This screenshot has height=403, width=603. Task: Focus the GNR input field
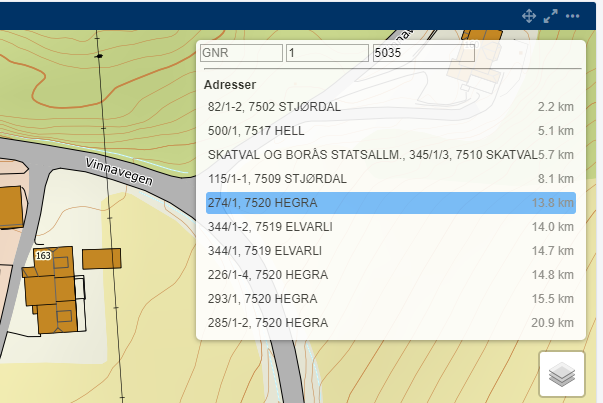[242, 53]
